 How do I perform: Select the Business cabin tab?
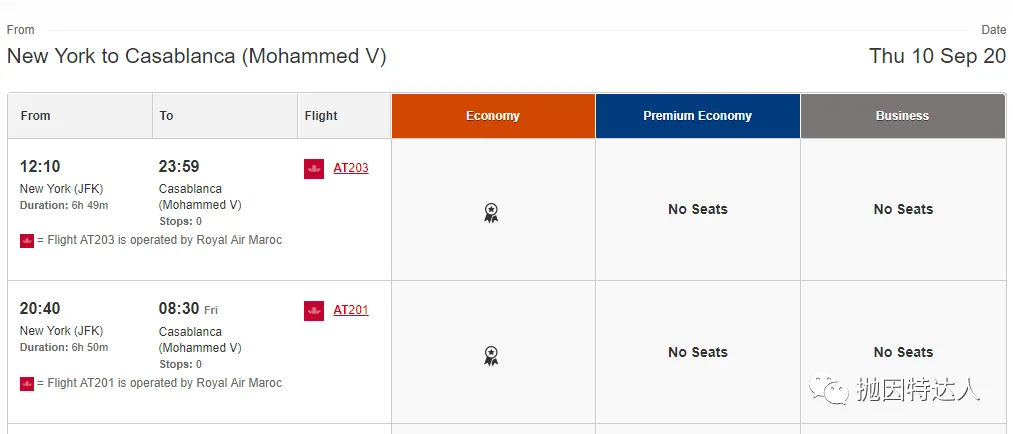point(903,116)
